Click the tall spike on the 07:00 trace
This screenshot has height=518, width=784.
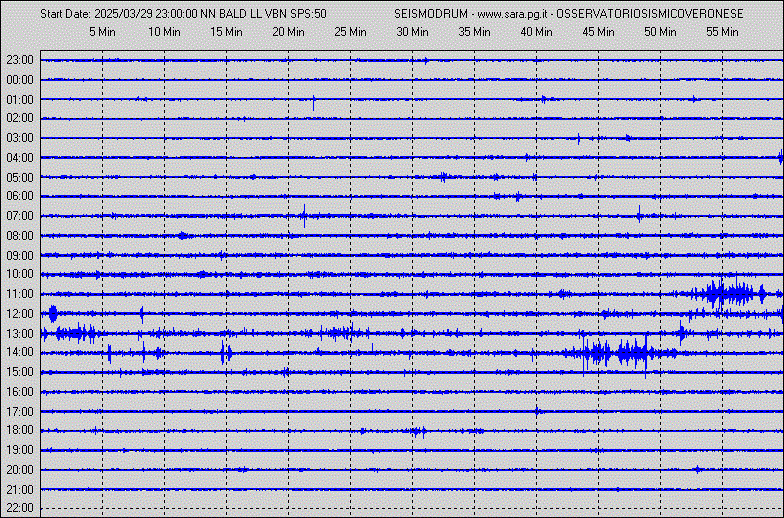[304, 216]
